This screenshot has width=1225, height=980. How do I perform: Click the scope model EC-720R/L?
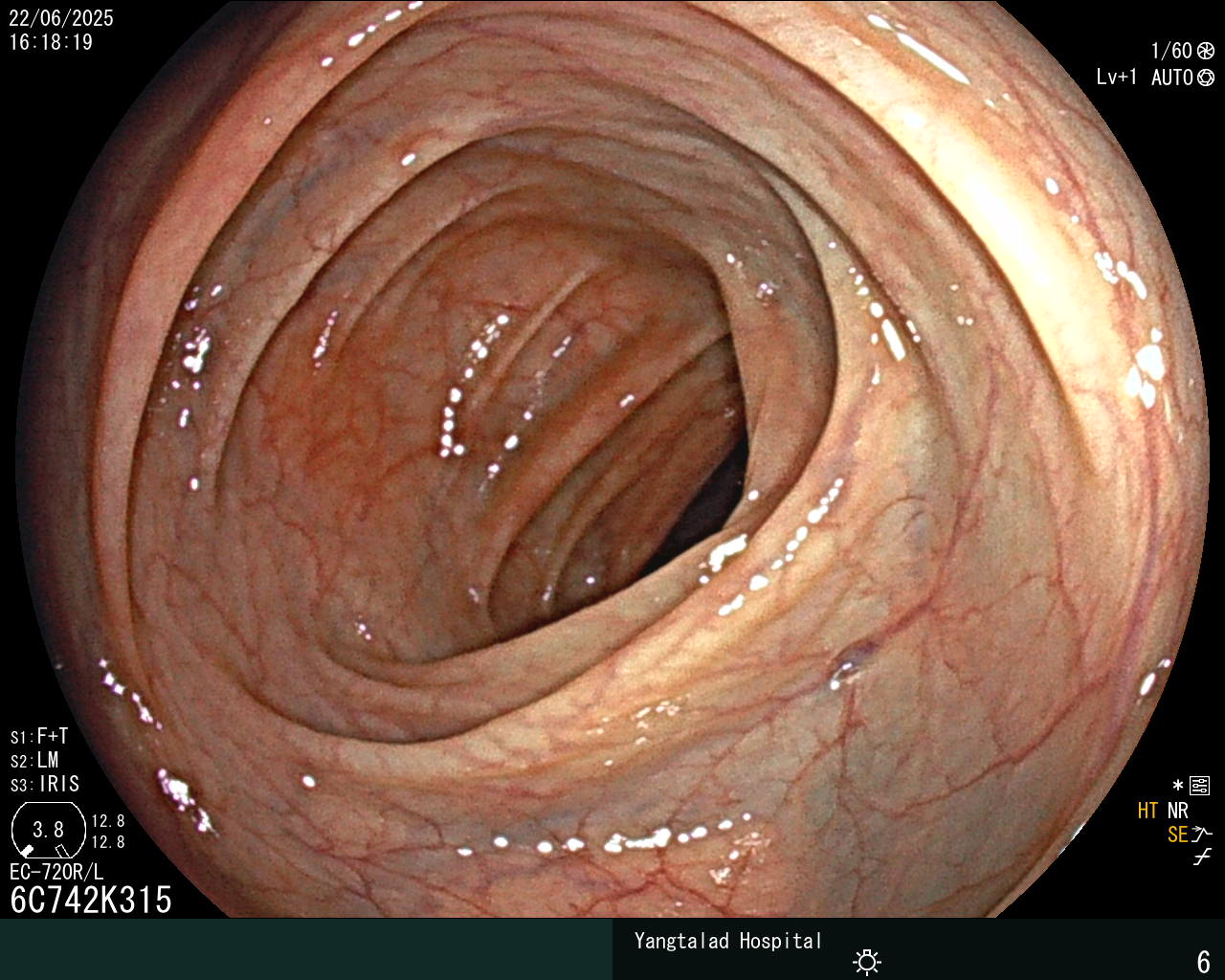click(56, 873)
